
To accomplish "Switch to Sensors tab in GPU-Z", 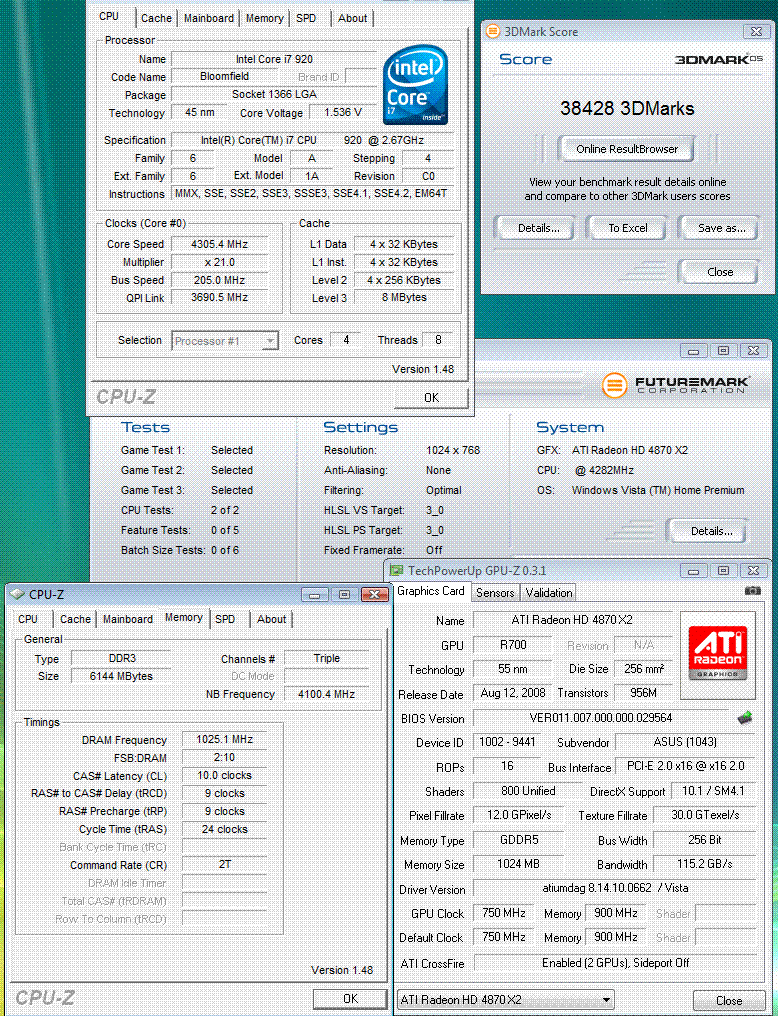I will (x=495, y=592).
